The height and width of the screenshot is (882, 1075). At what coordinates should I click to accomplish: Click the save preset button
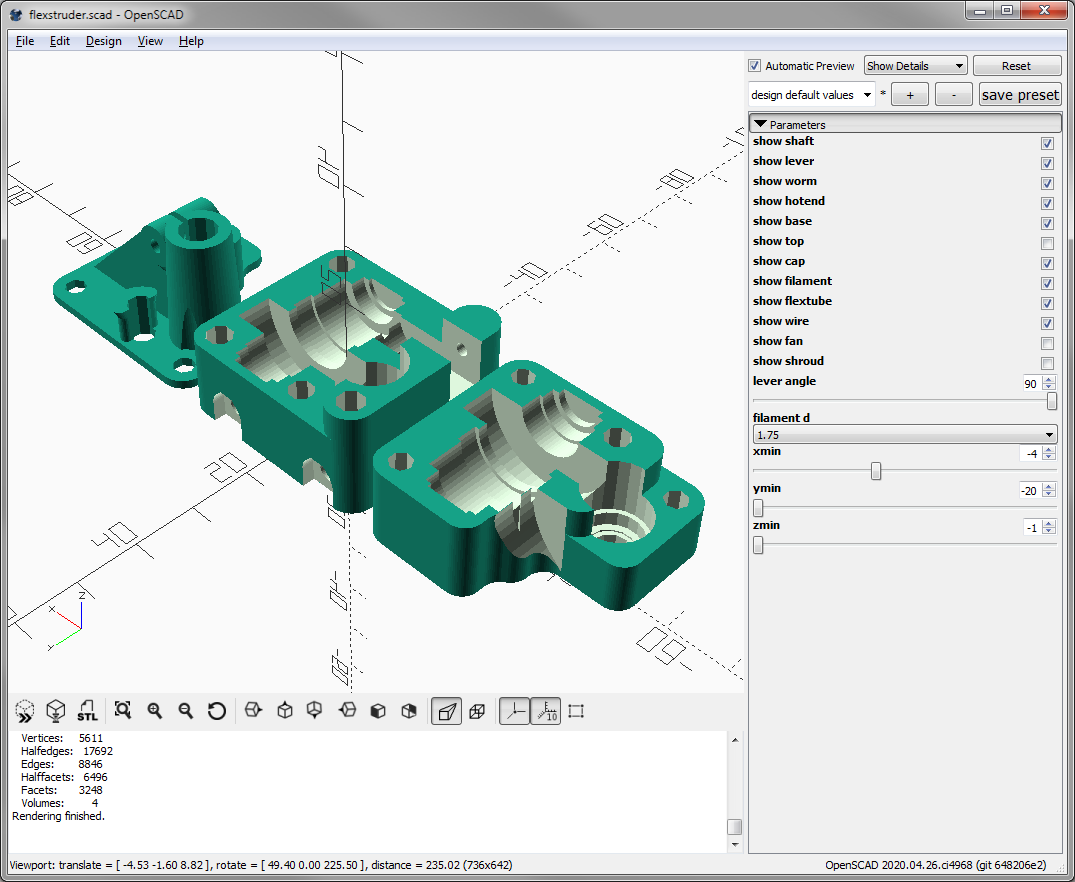click(1019, 95)
